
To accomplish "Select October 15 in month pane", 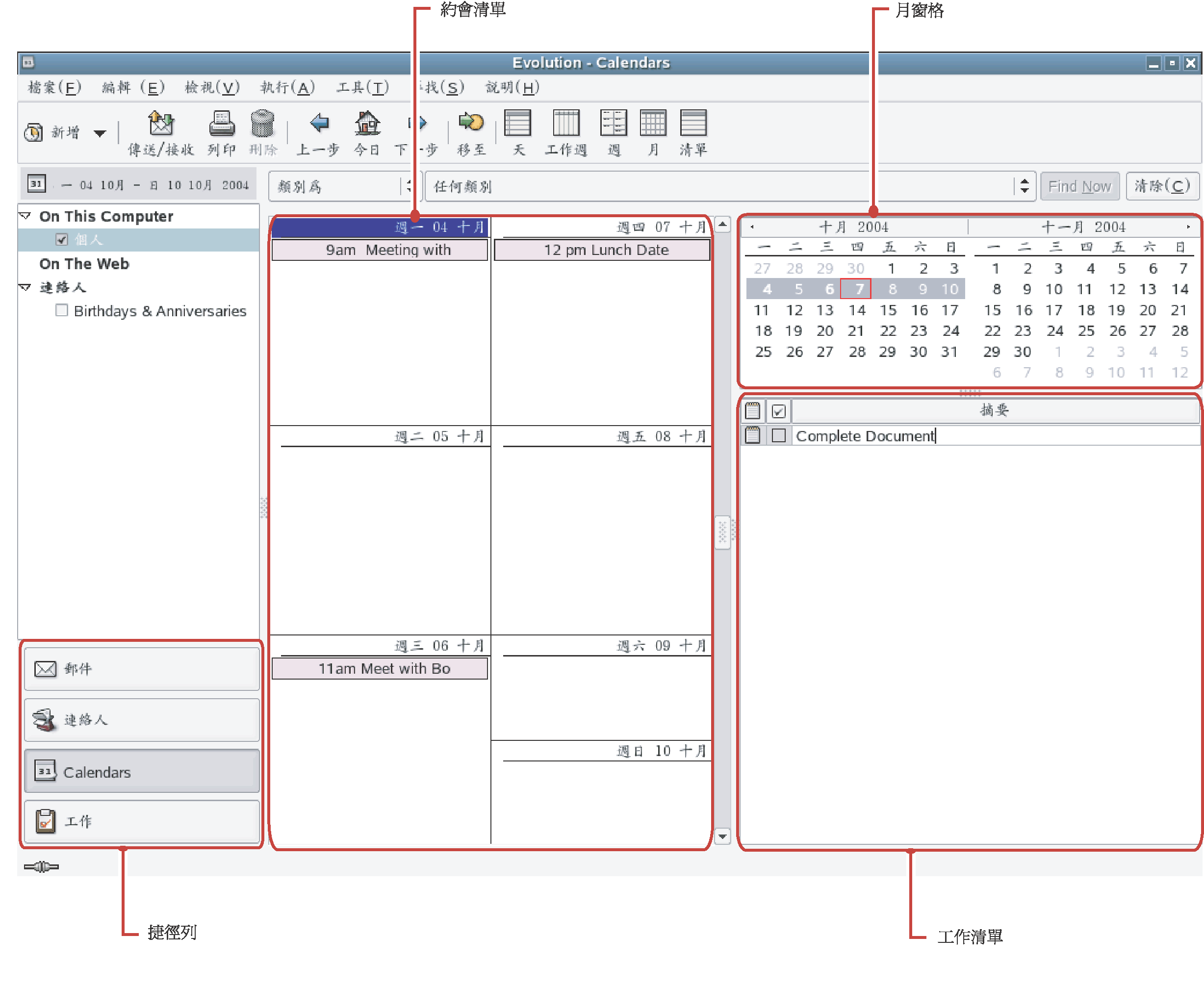I will point(887,310).
